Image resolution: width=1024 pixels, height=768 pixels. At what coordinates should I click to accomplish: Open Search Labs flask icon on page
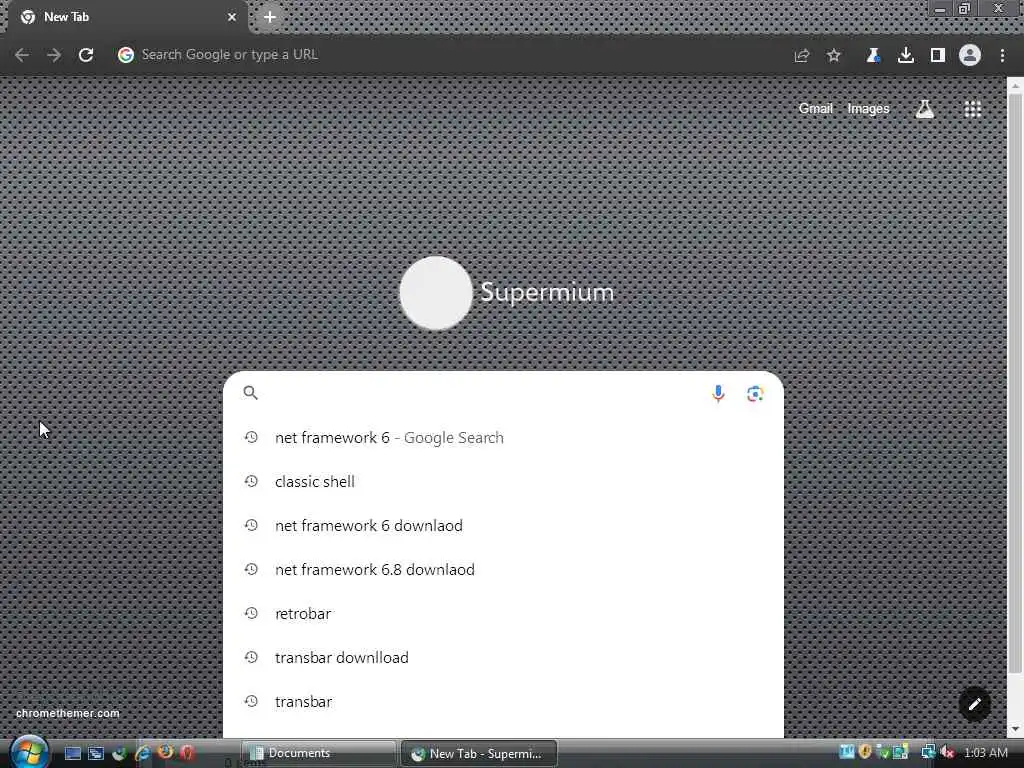924,109
